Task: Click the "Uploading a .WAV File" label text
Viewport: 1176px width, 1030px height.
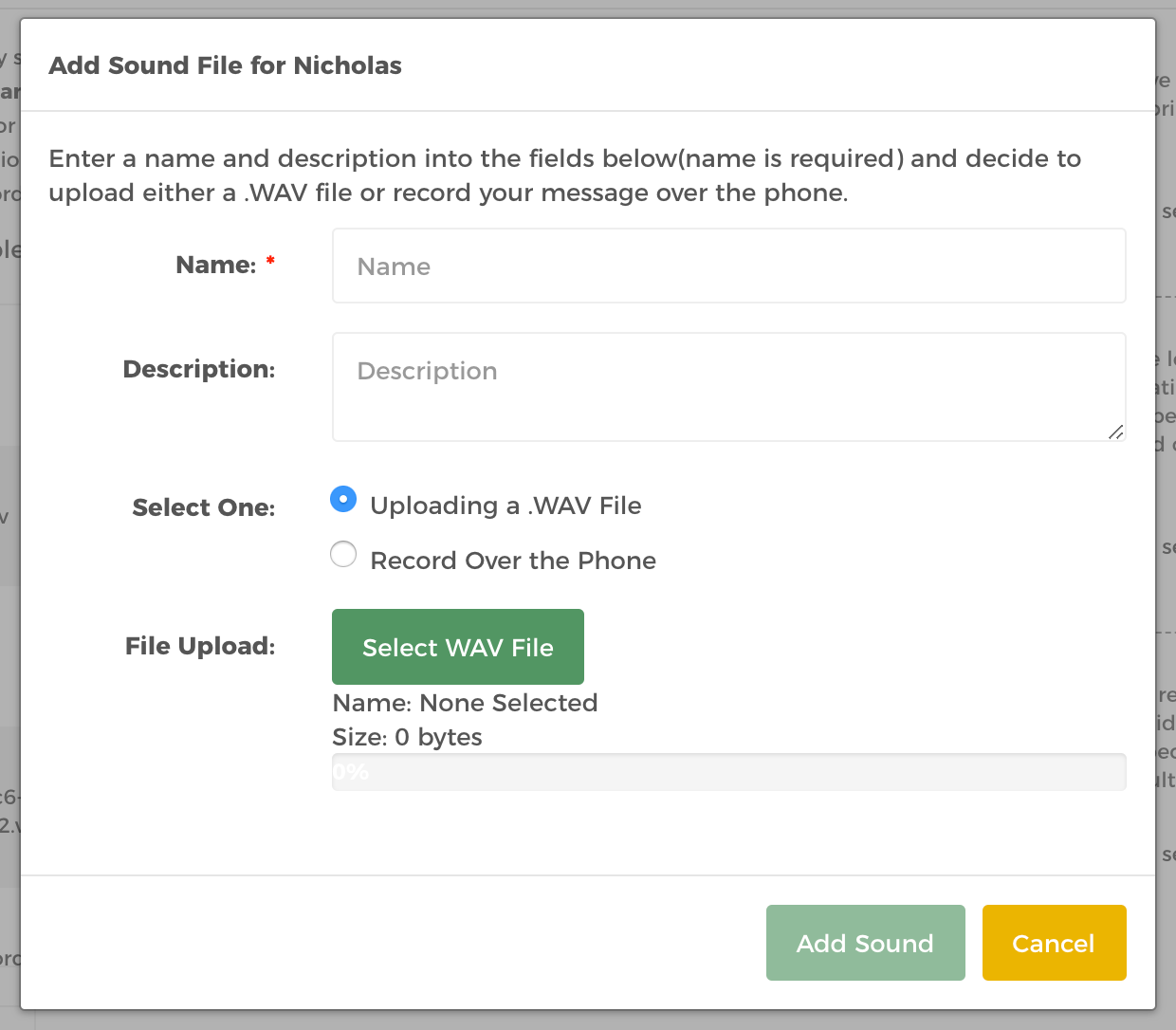Action: point(505,506)
